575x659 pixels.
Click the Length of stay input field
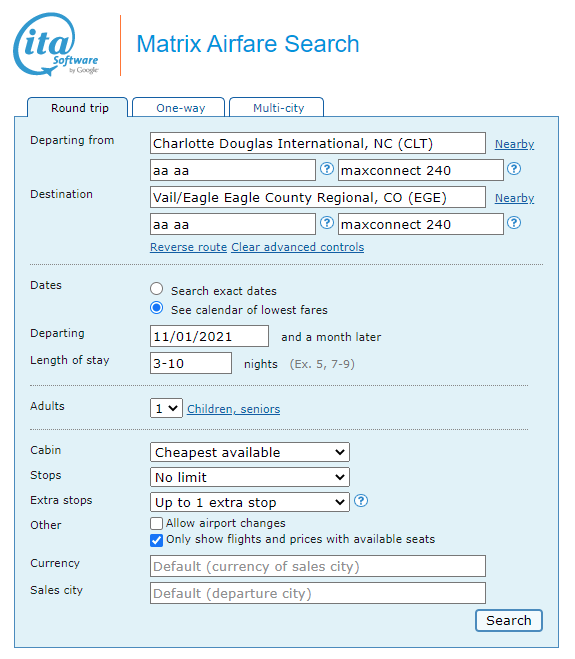(x=191, y=363)
